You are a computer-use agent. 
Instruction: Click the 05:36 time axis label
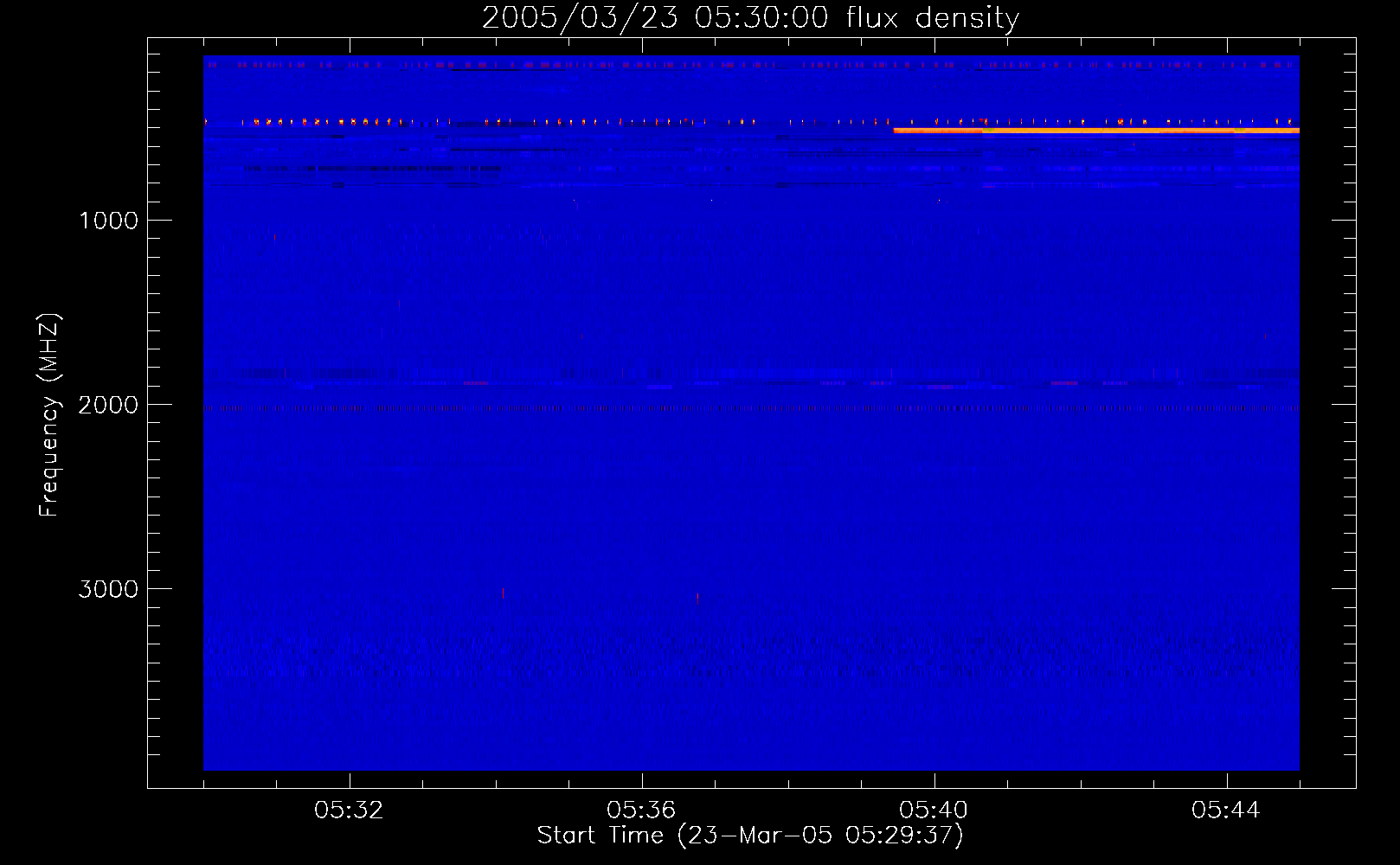641,811
